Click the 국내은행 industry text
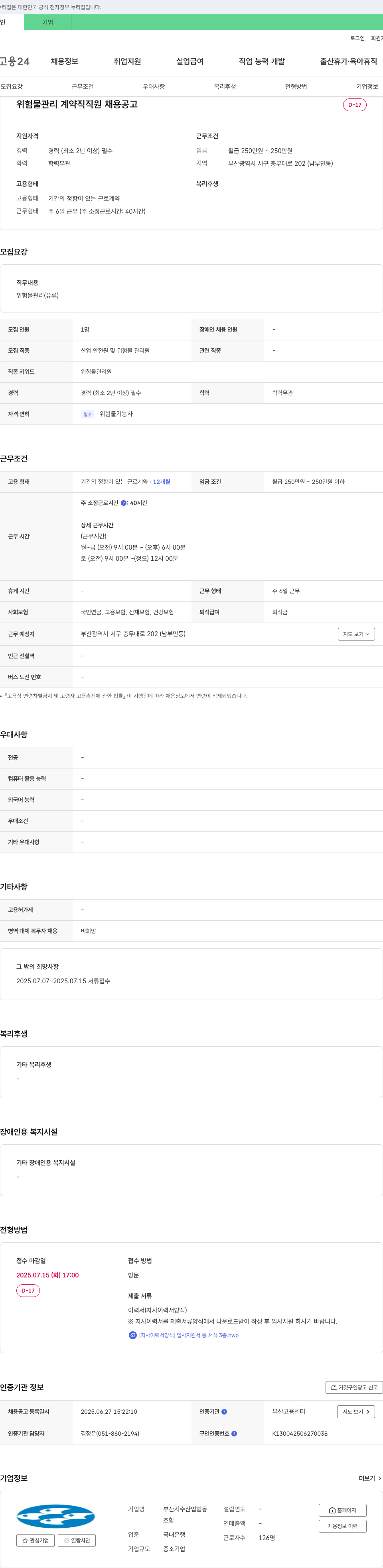This screenshot has width=383, height=1568. [x=174, y=1535]
